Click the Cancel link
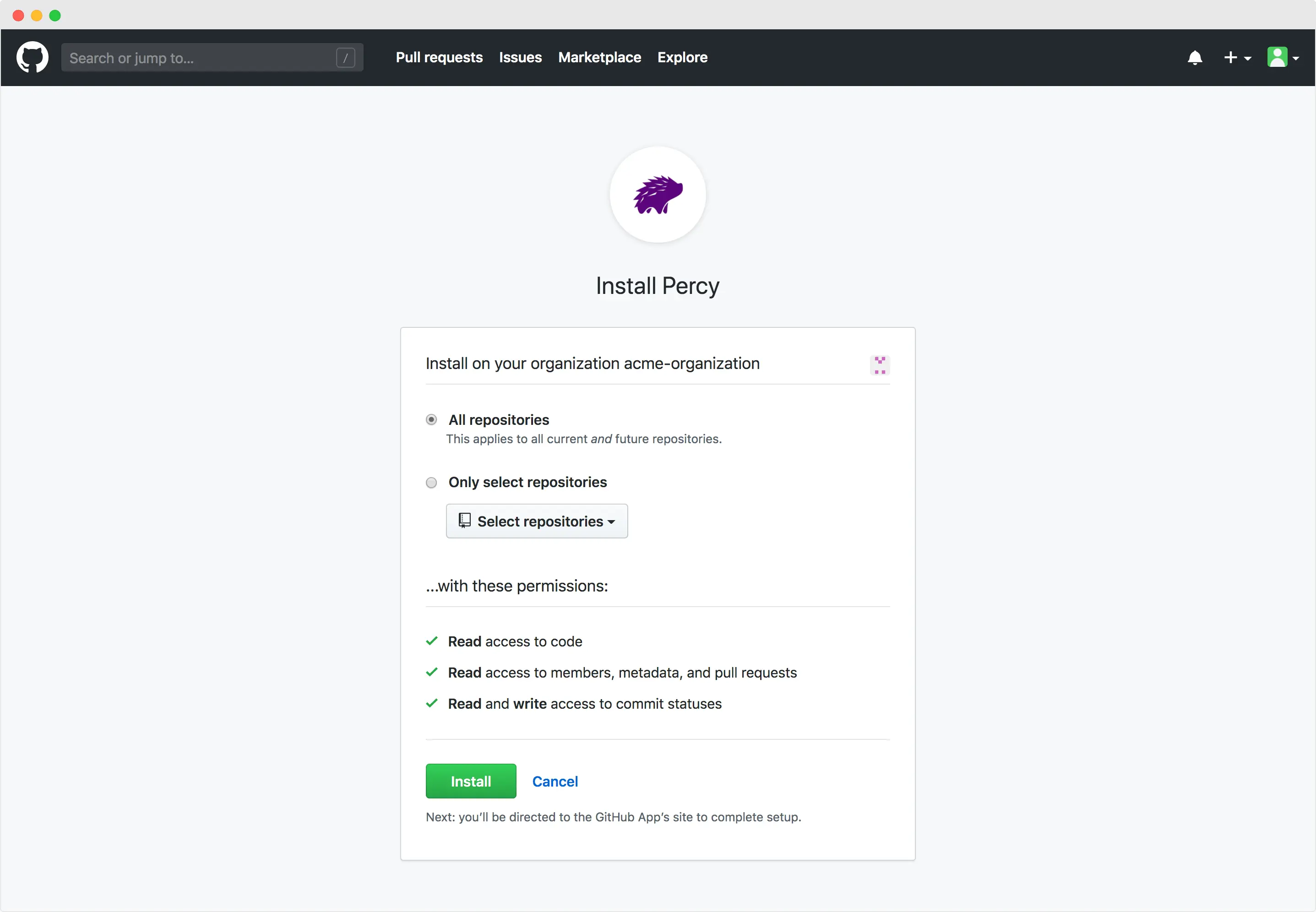This screenshot has width=1316, height=912. point(555,781)
